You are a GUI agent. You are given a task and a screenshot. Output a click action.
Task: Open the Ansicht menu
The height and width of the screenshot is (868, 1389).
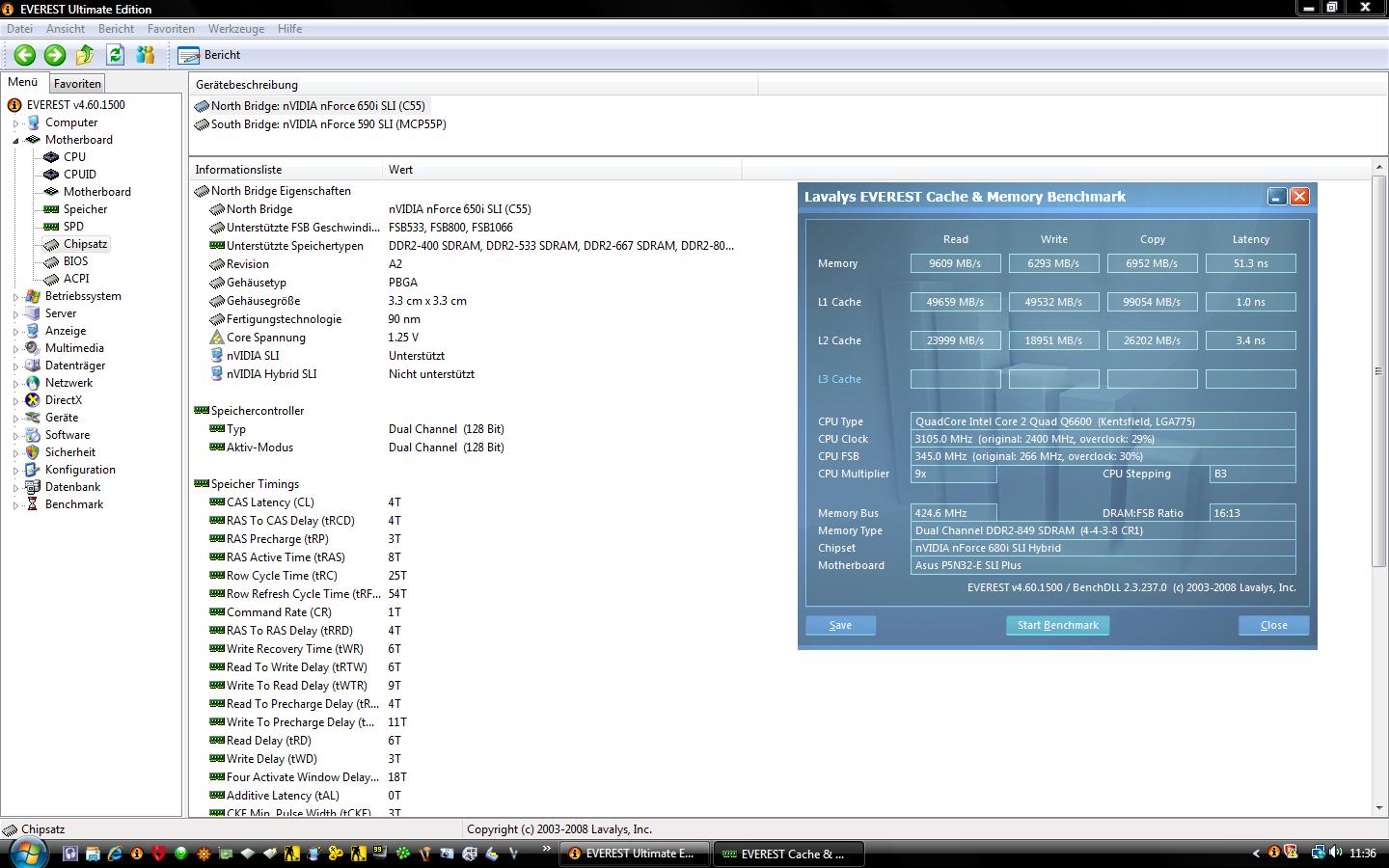coord(66,29)
